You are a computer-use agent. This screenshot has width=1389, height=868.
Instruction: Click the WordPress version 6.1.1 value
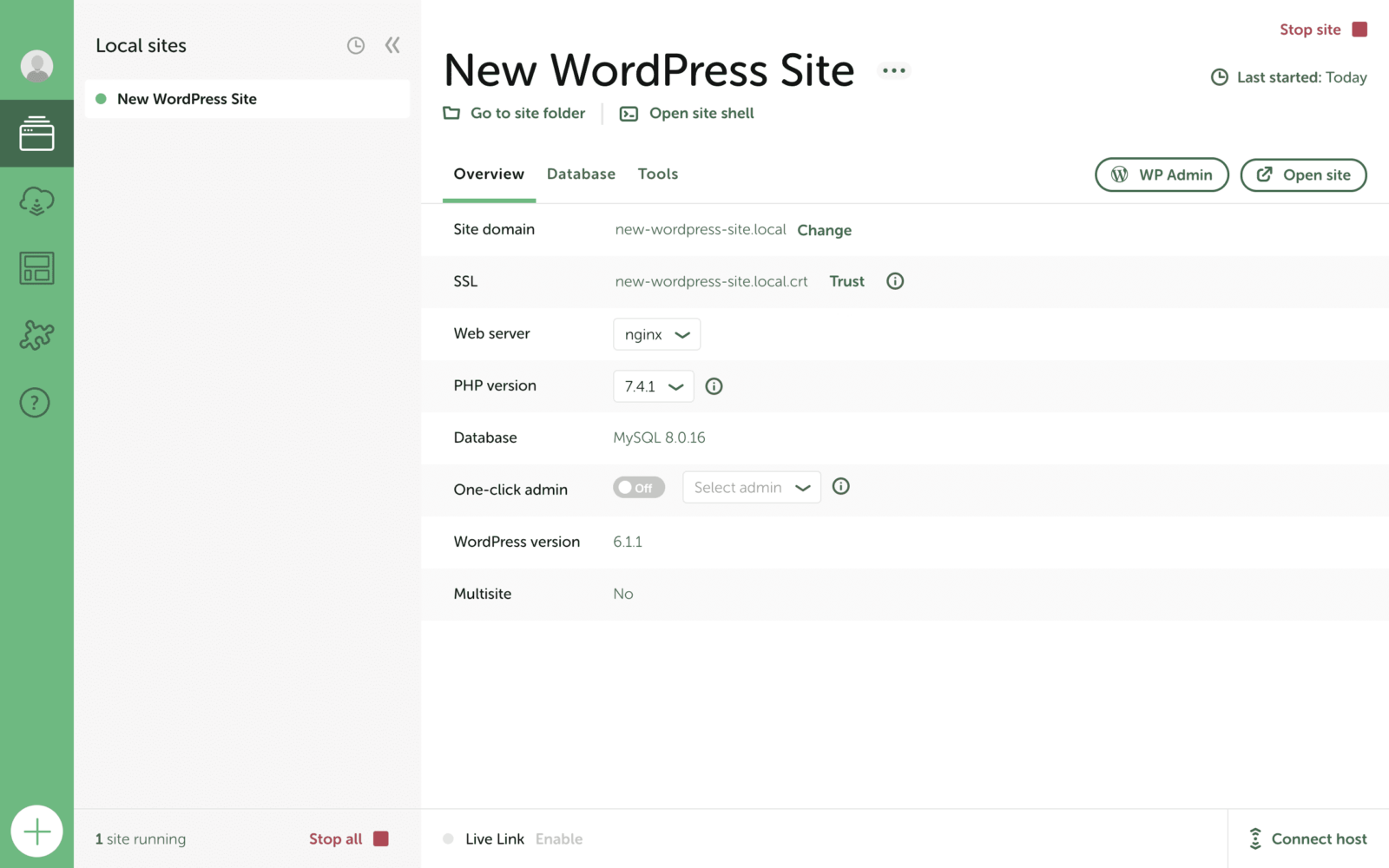pos(628,542)
